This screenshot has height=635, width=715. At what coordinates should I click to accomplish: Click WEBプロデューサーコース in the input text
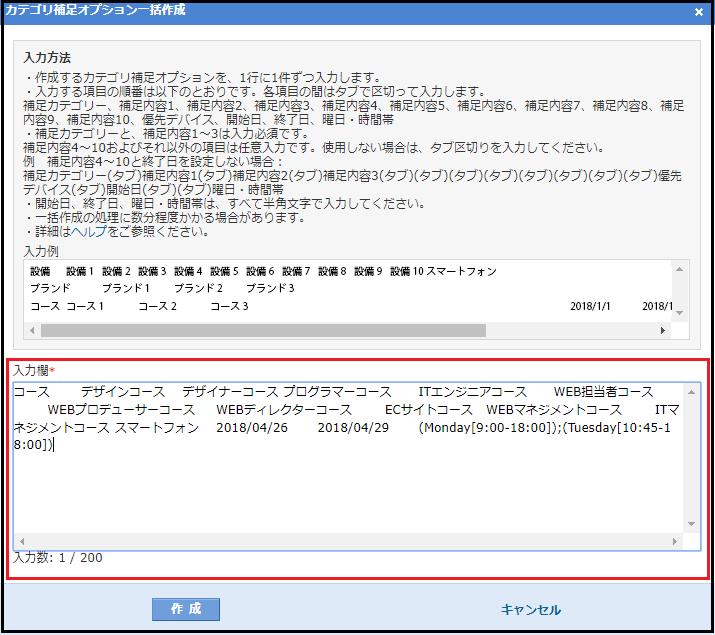[x=121, y=410]
